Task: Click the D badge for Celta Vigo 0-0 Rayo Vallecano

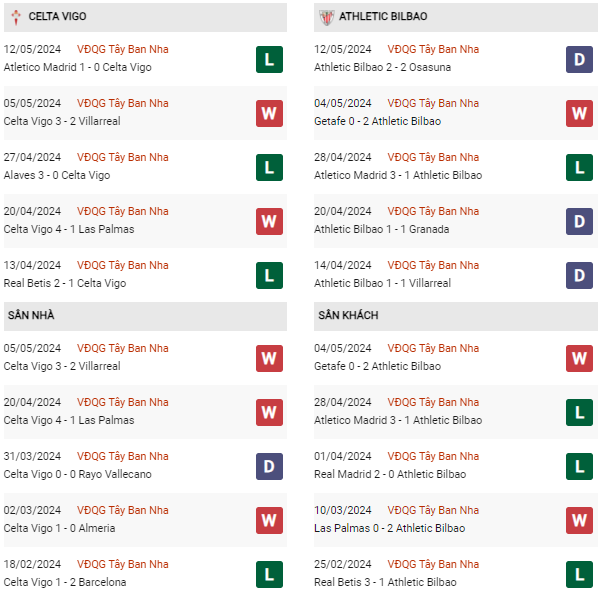Action: [x=269, y=466]
